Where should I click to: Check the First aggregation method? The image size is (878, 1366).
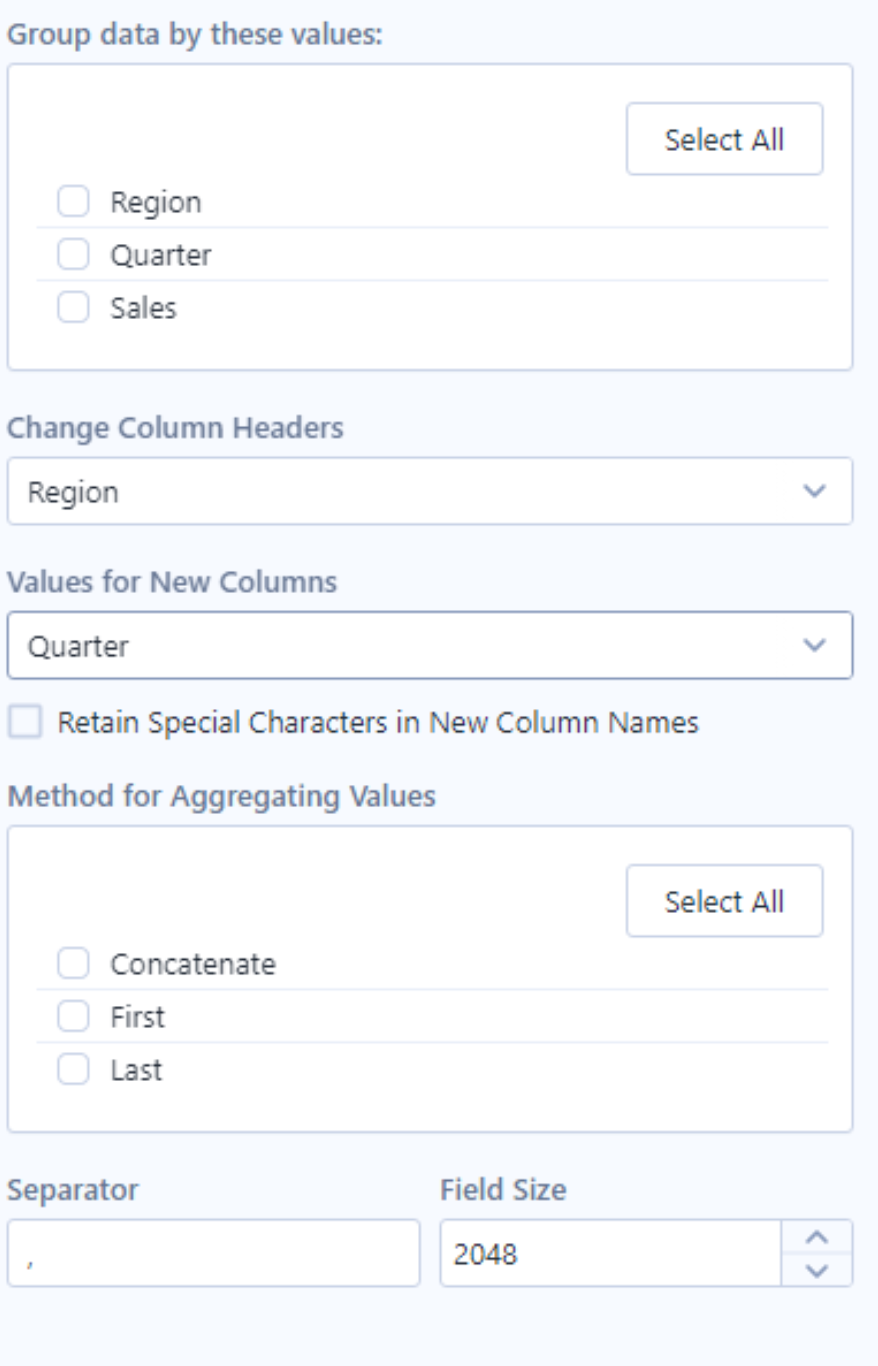click(73, 1017)
